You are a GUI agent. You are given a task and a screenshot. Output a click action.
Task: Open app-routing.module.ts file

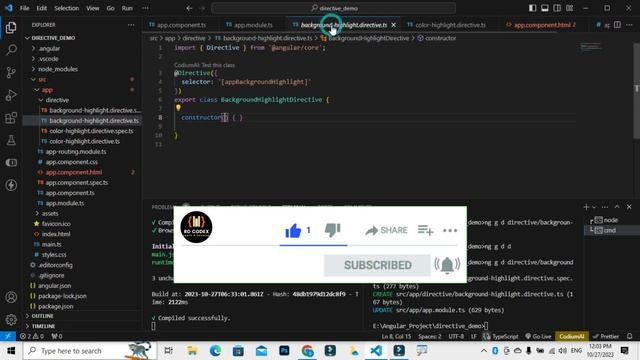click(x=76, y=151)
